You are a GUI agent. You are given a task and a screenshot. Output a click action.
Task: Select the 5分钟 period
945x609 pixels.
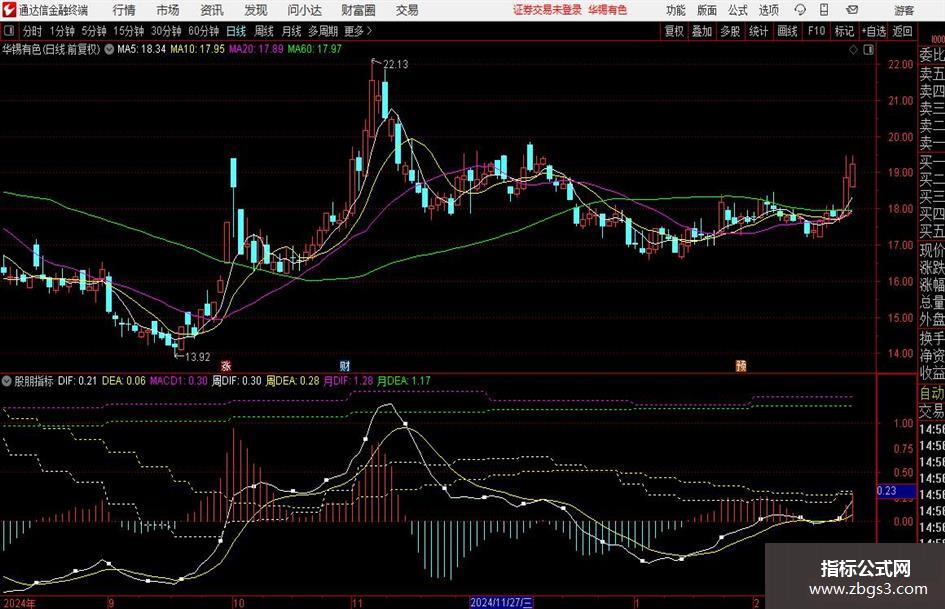[93, 31]
